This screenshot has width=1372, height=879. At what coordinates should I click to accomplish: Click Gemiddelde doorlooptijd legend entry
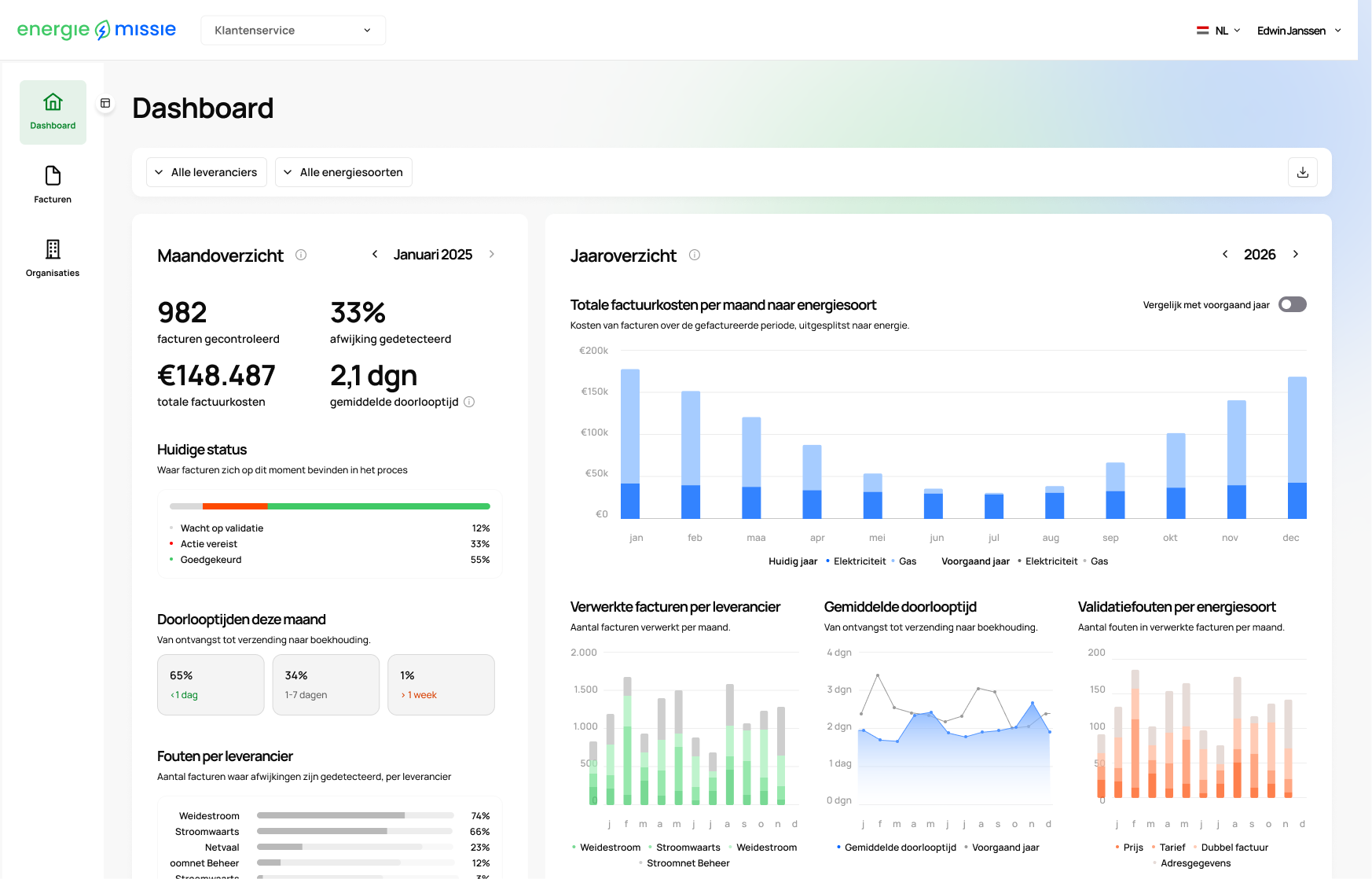point(897,848)
